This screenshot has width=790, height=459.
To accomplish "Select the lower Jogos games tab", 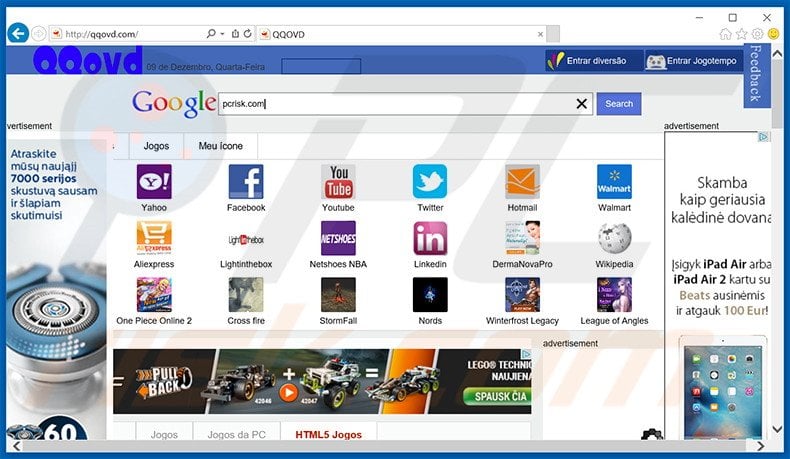I will click(164, 433).
